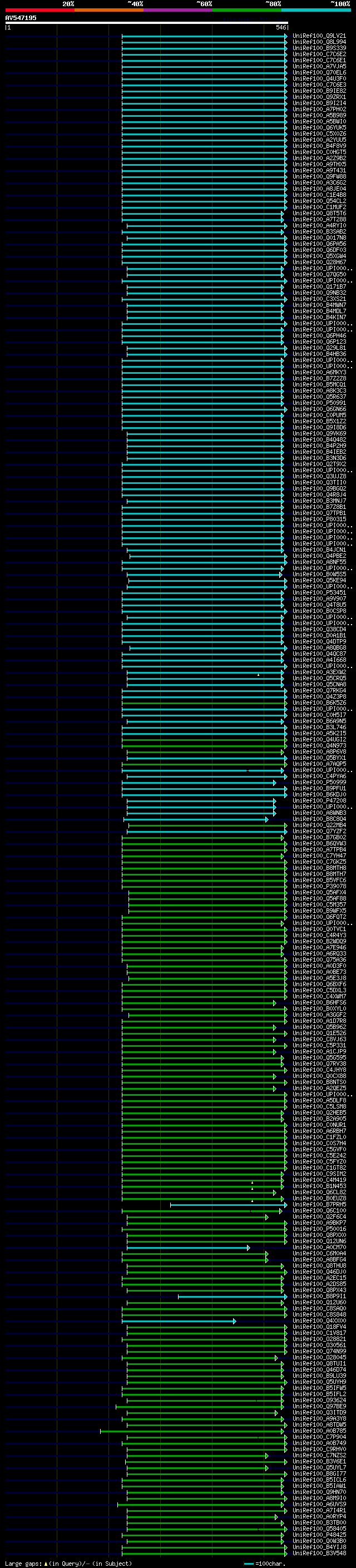Click hit label UniRef100_A6RQ33

click(319, 953)
